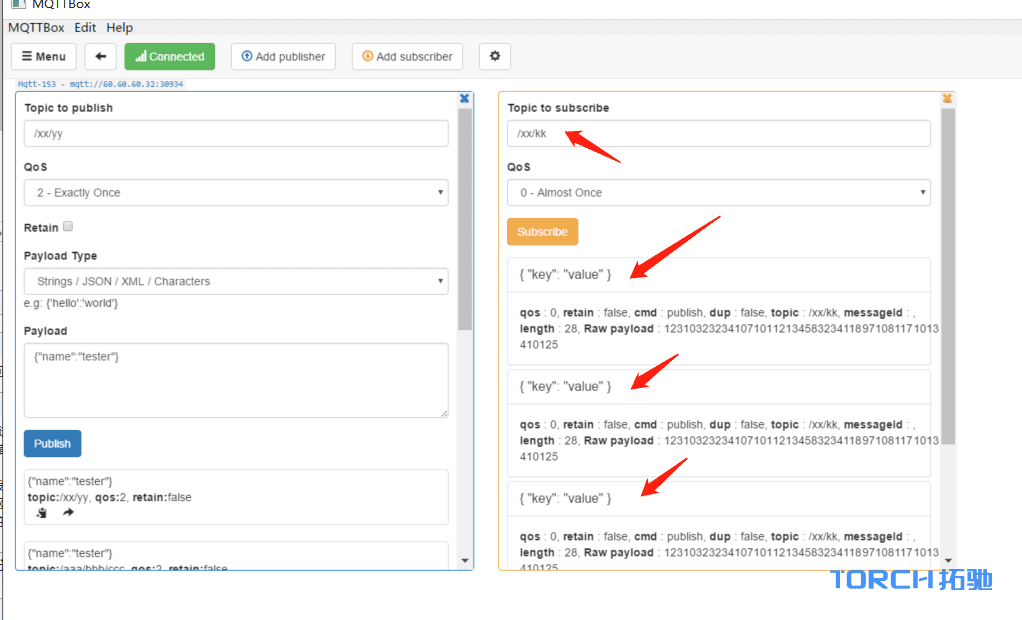The image size is (1022, 620).
Task: Click the hint text e.g: {'hello':'world'}
Action: click(x=71, y=303)
